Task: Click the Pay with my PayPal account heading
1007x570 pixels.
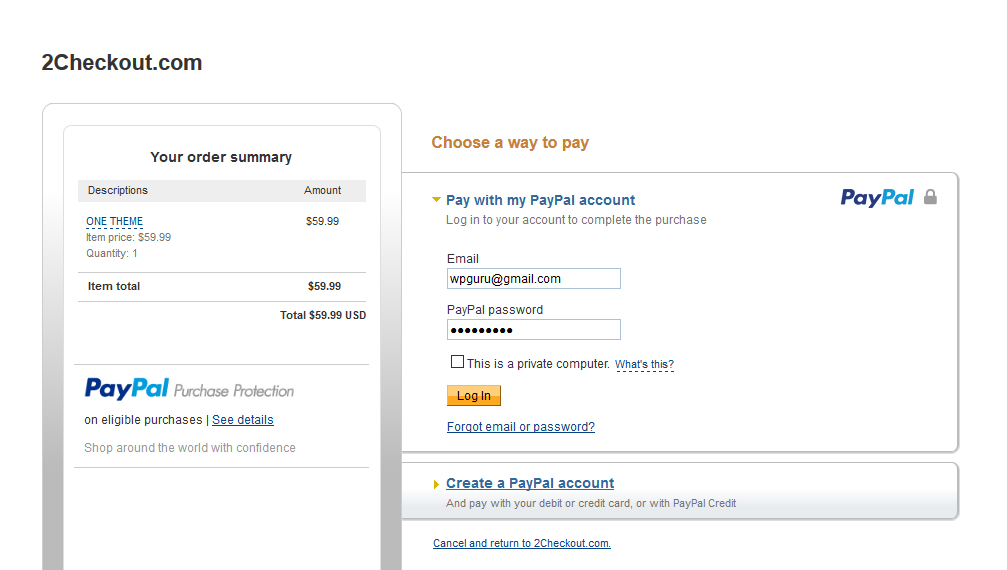Action: [x=540, y=200]
